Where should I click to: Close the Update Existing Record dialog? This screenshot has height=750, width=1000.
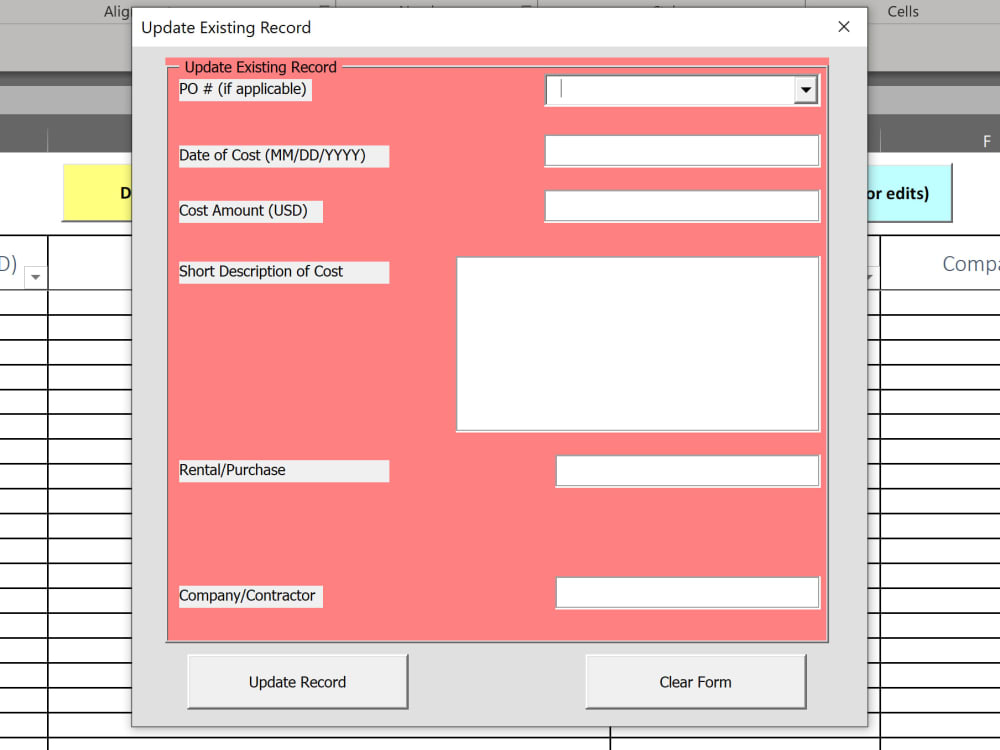pyautogui.click(x=843, y=27)
